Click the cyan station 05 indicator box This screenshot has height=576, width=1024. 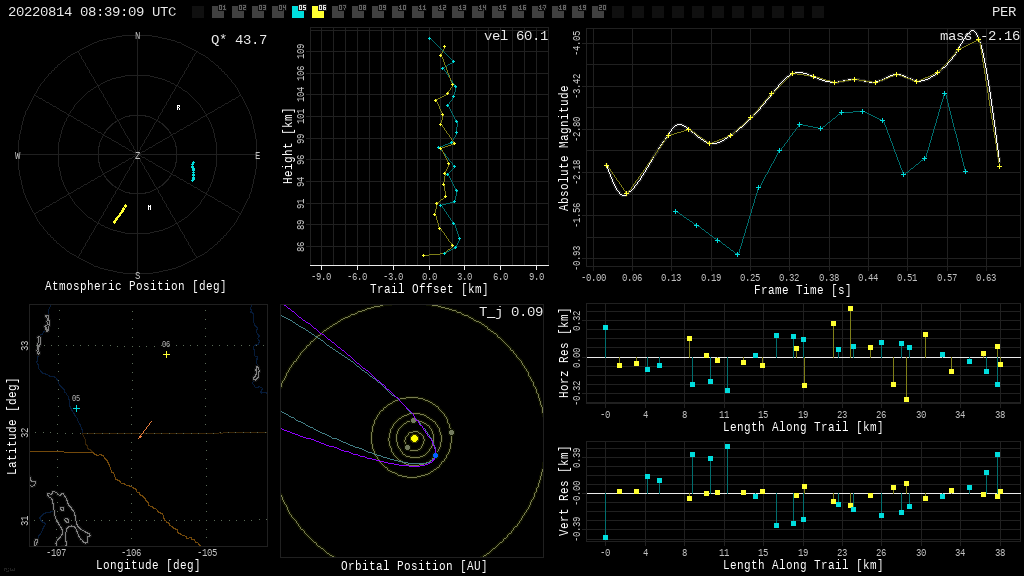tap(298, 12)
